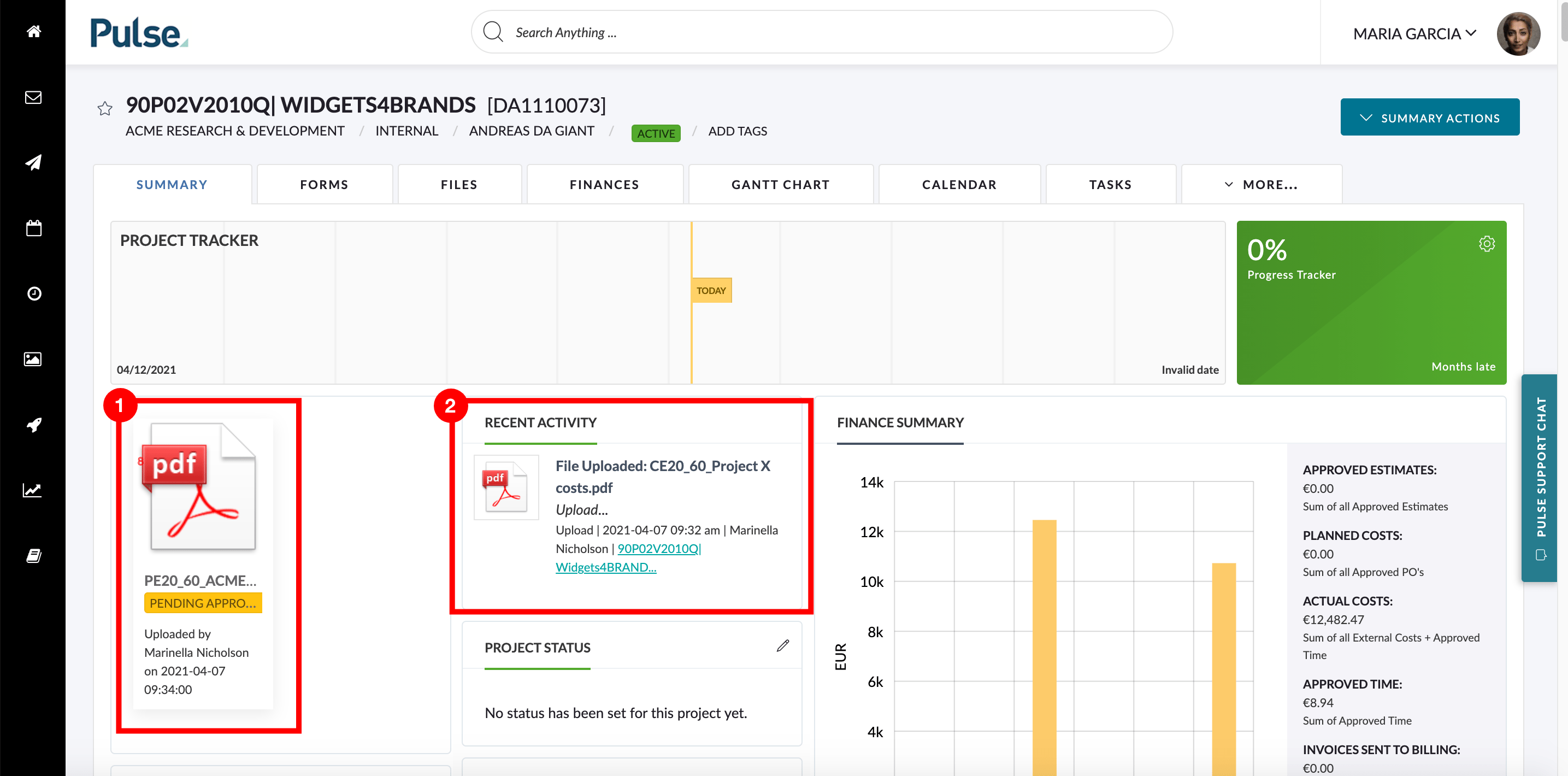The width and height of the screenshot is (1568, 776).
Task: Click 'Uploaded by Marinella Nicholson' text
Action: point(196,643)
